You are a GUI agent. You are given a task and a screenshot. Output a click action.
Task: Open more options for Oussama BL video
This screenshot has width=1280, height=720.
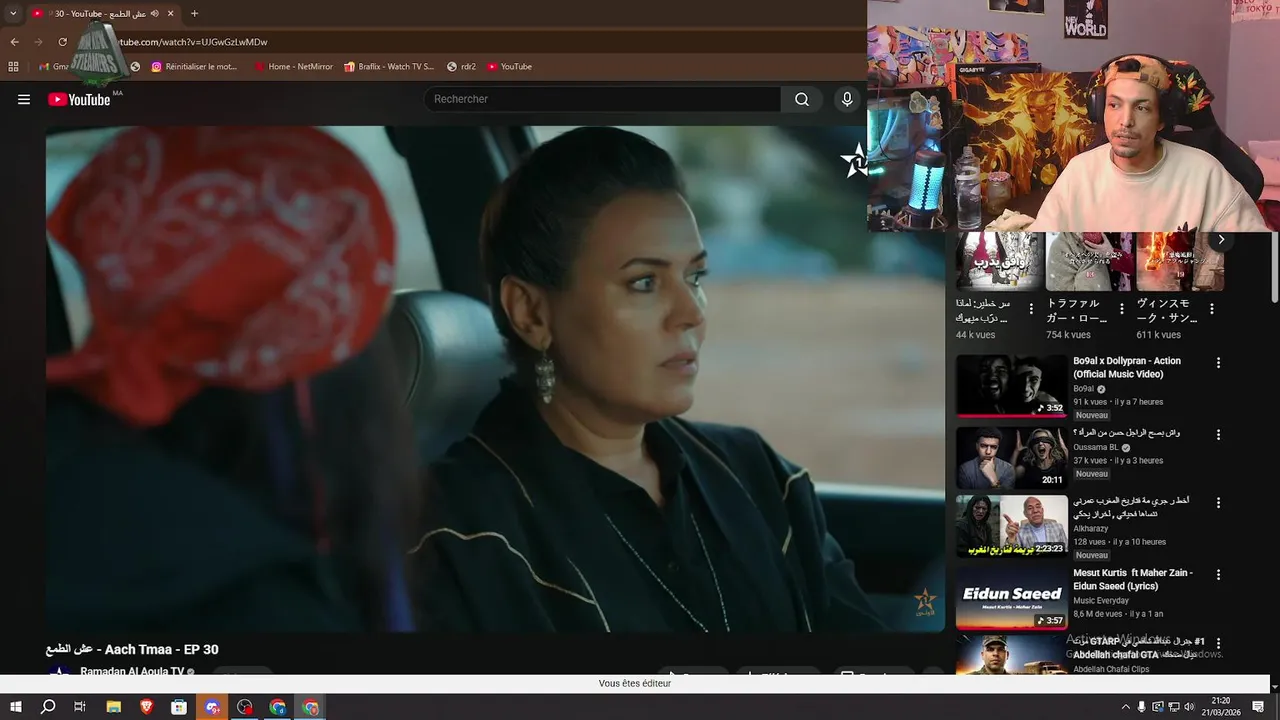point(1218,435)
